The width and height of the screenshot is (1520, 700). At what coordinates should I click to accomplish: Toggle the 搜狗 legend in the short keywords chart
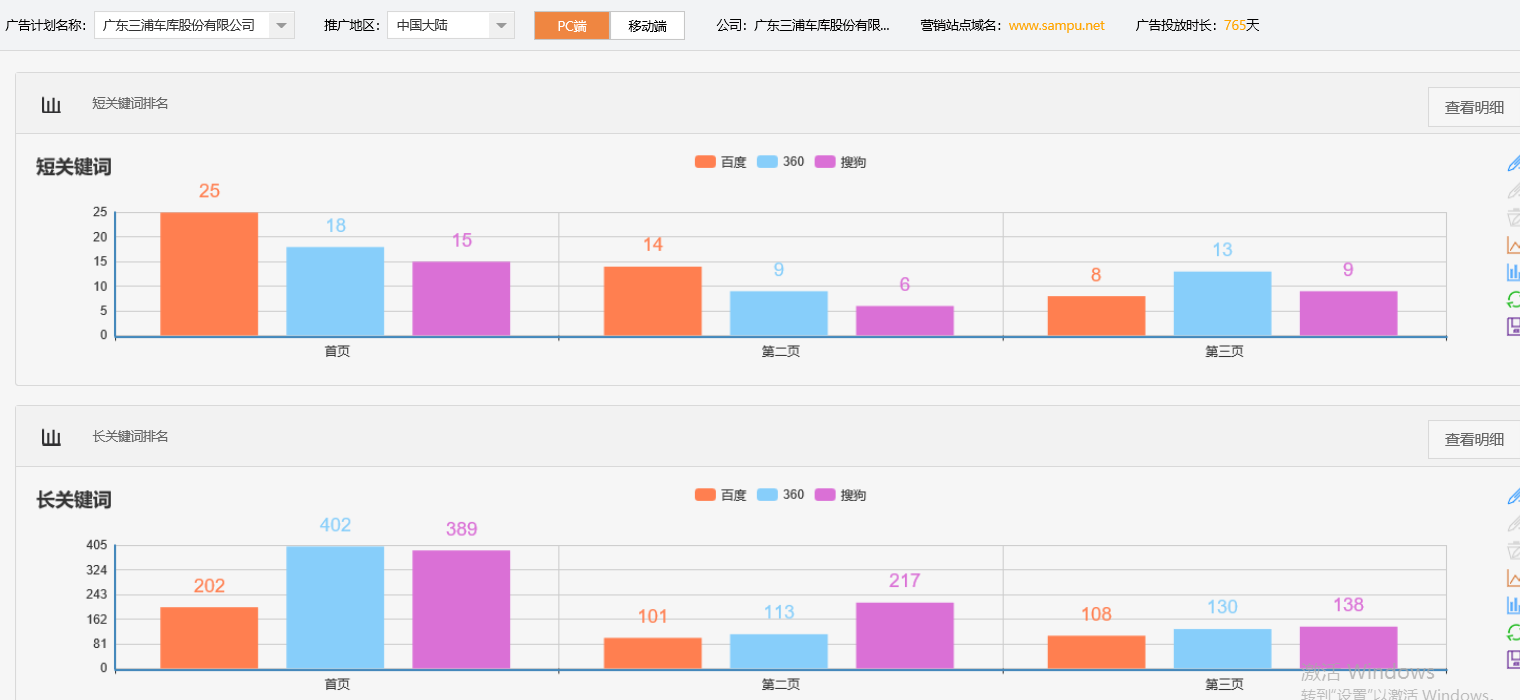tap(841, 161)
